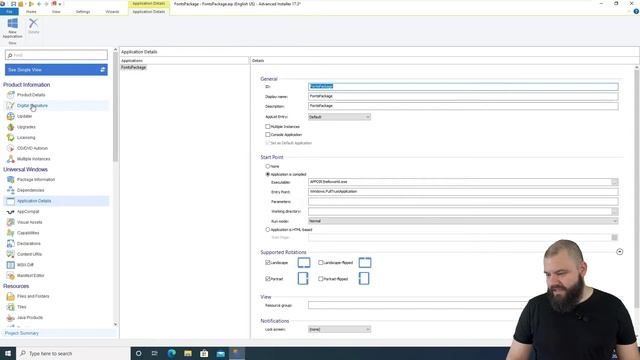Open the Java Products page
The height and width of the screenshot is (360, 640).
(x=29, y=317)
